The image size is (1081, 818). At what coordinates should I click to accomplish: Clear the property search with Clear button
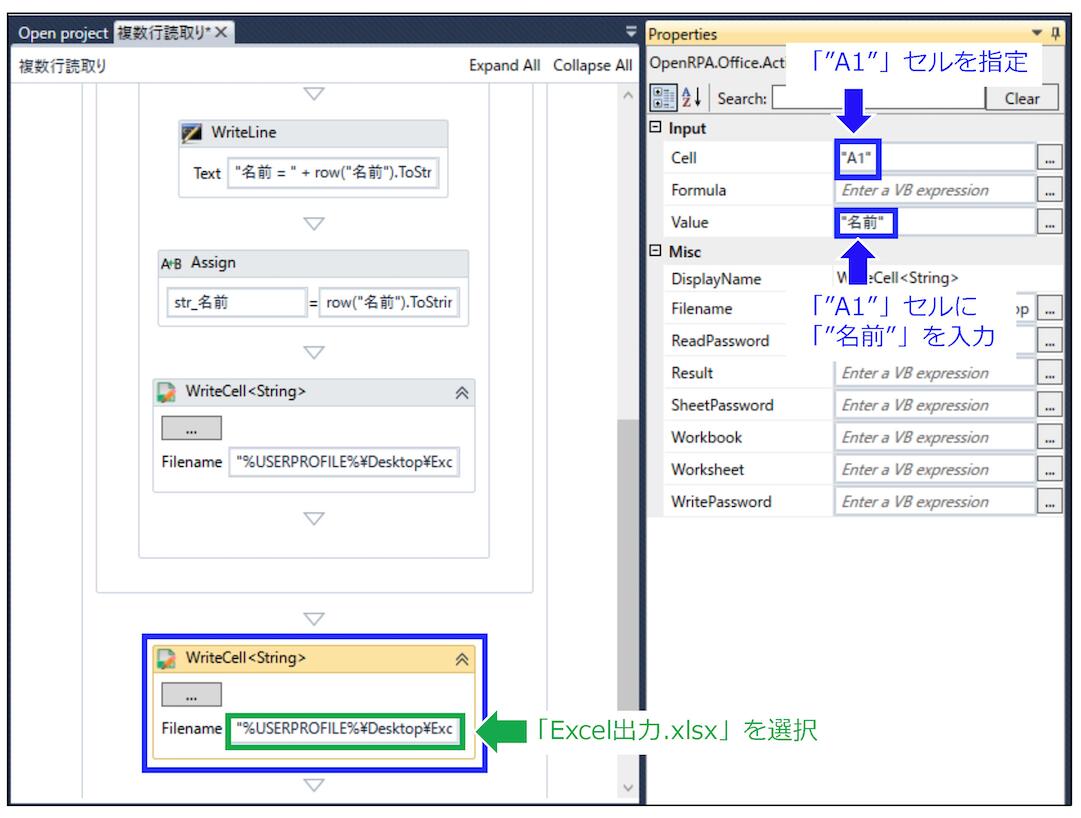click(x=1022, y=99)
